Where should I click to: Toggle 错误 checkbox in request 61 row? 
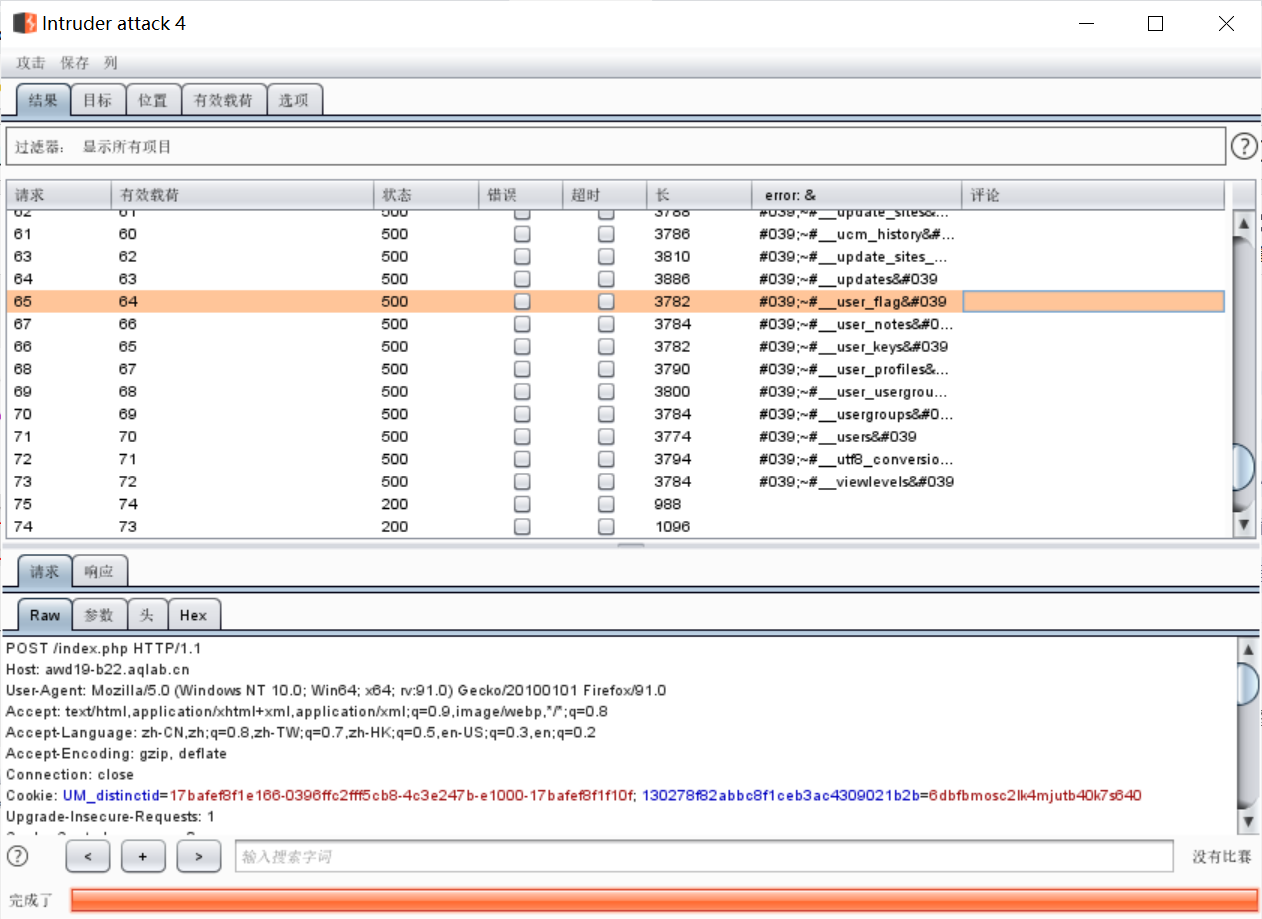pos(522,234)
